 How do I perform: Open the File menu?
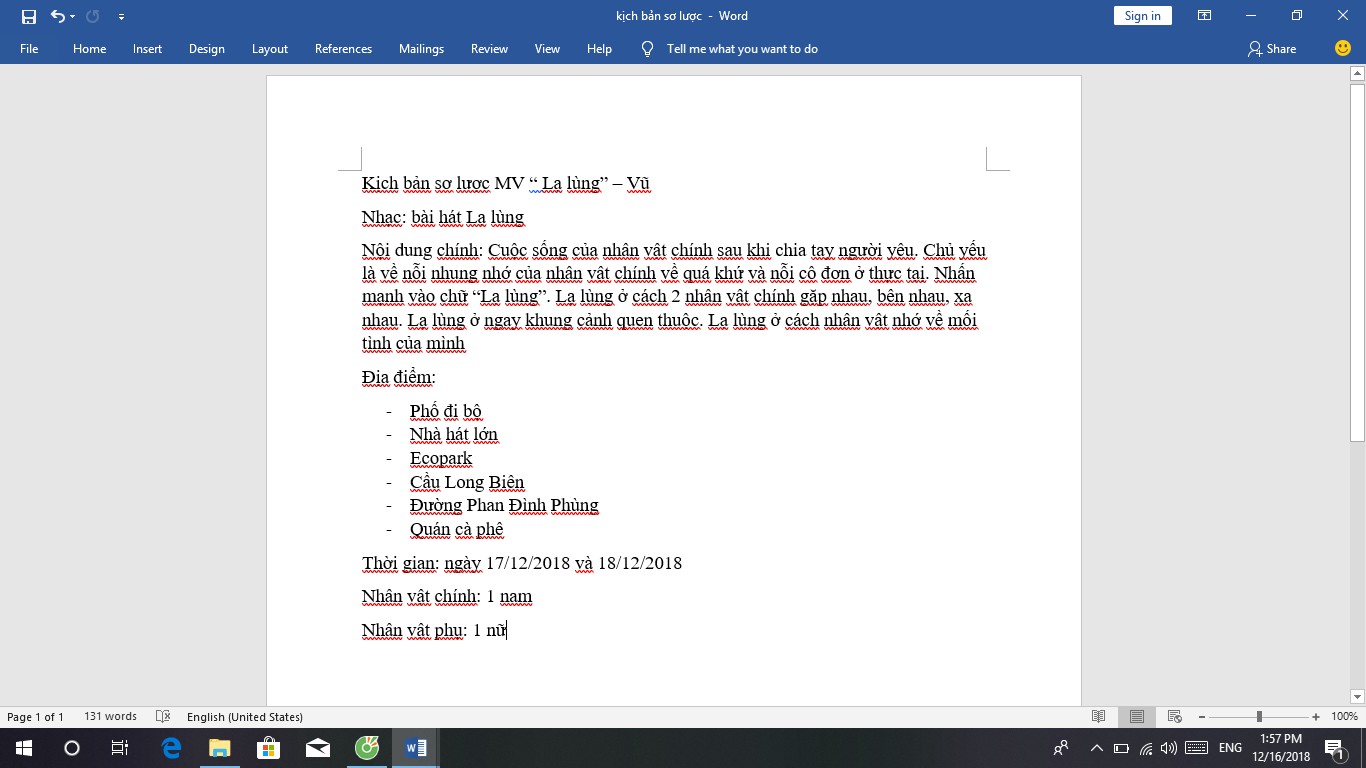click(29, 48)
